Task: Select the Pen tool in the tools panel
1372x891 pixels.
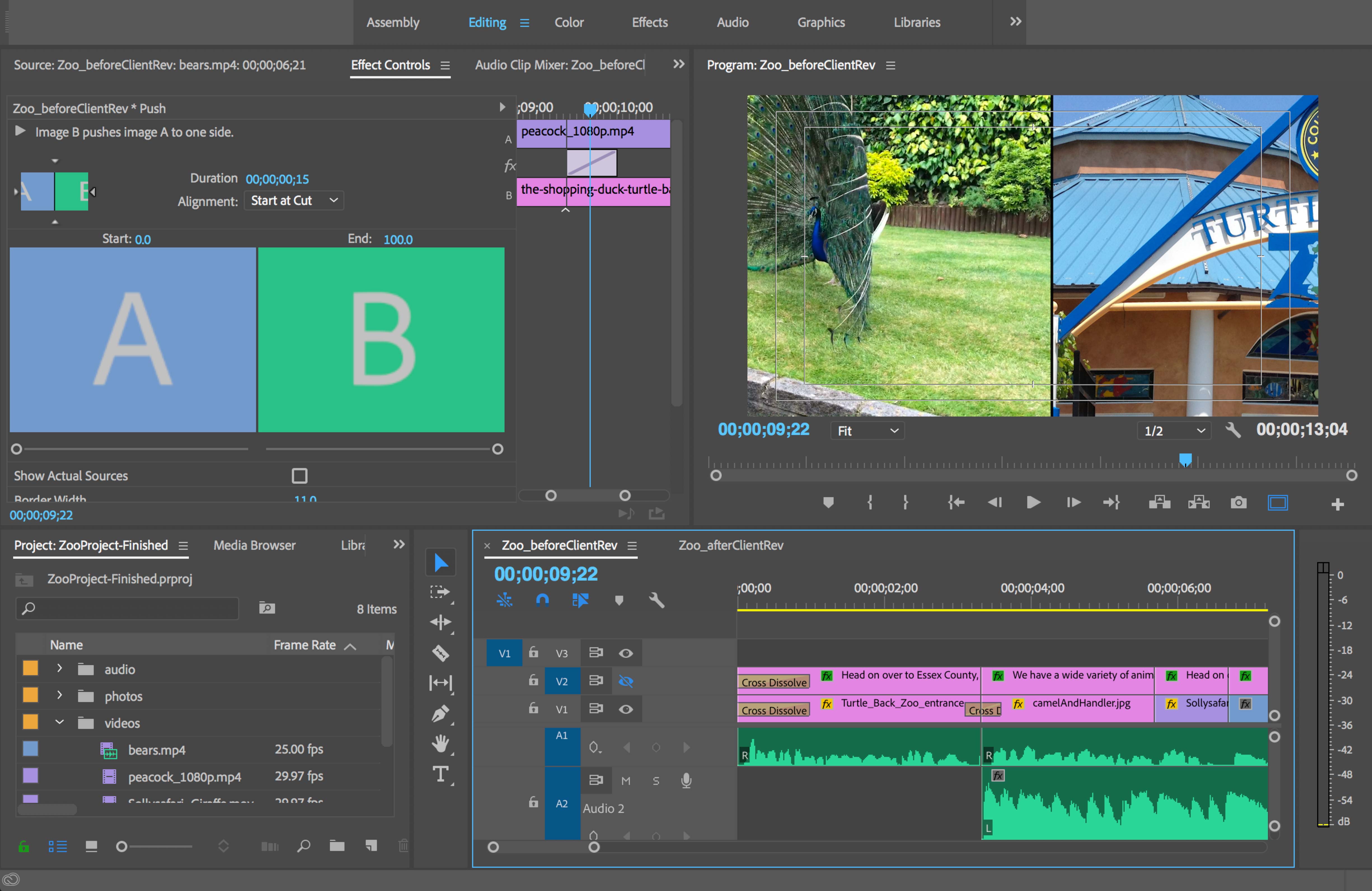Action: click(440, 714)
